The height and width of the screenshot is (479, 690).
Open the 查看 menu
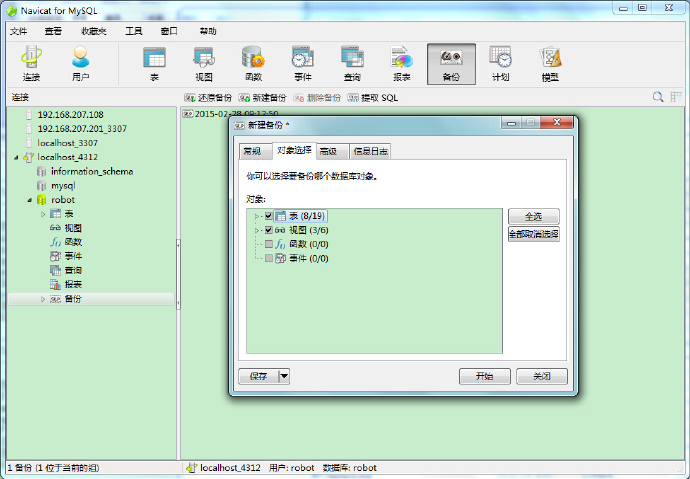pos(53,31)
